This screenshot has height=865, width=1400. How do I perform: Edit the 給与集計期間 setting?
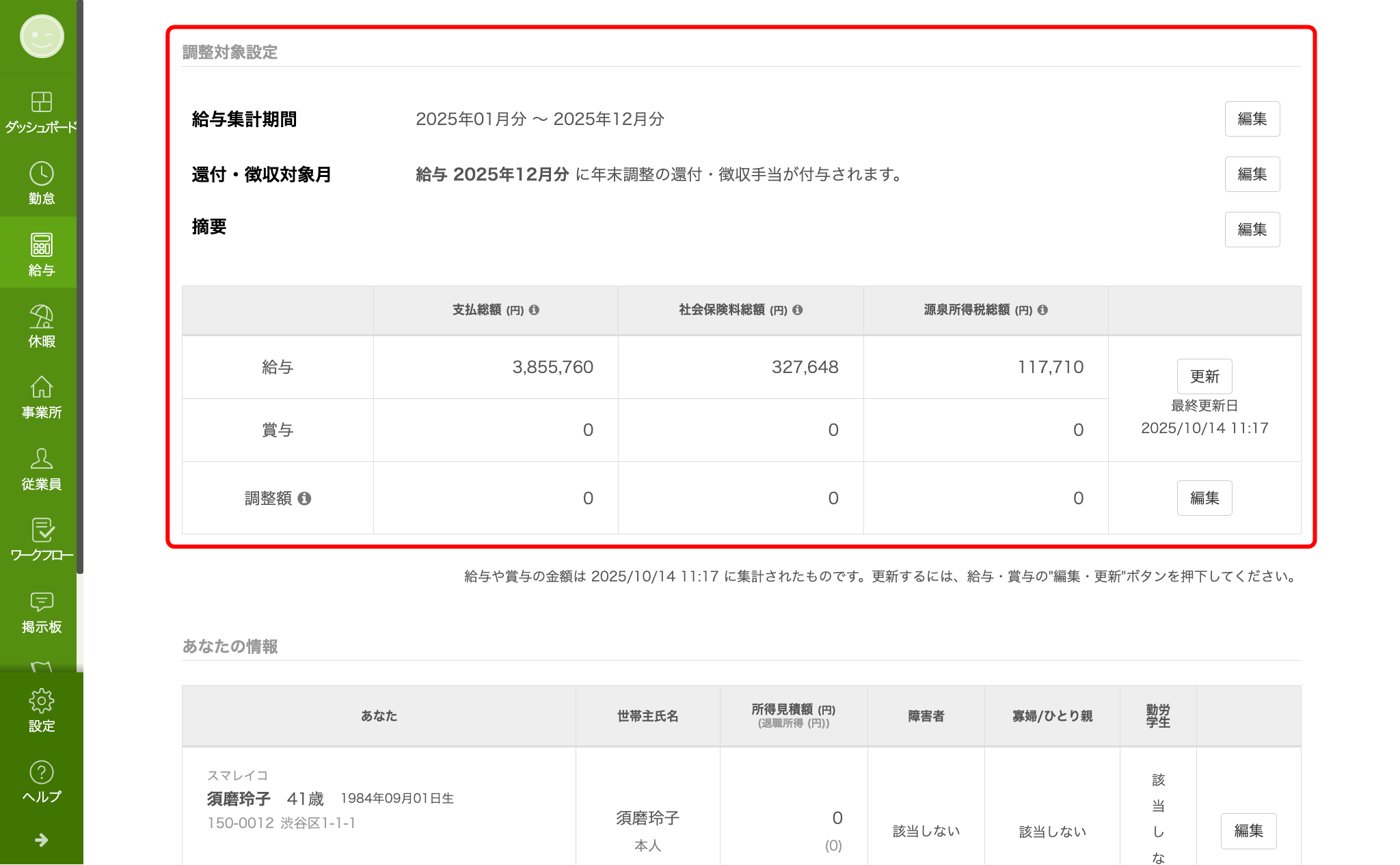click(1252, 119)
